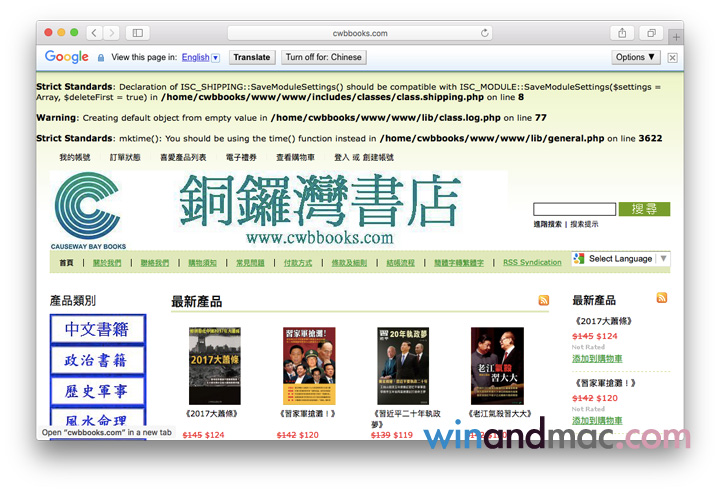Click www.cwbbooks.com banner text
This screenshot has width=720, height=492.
[320, 238]
